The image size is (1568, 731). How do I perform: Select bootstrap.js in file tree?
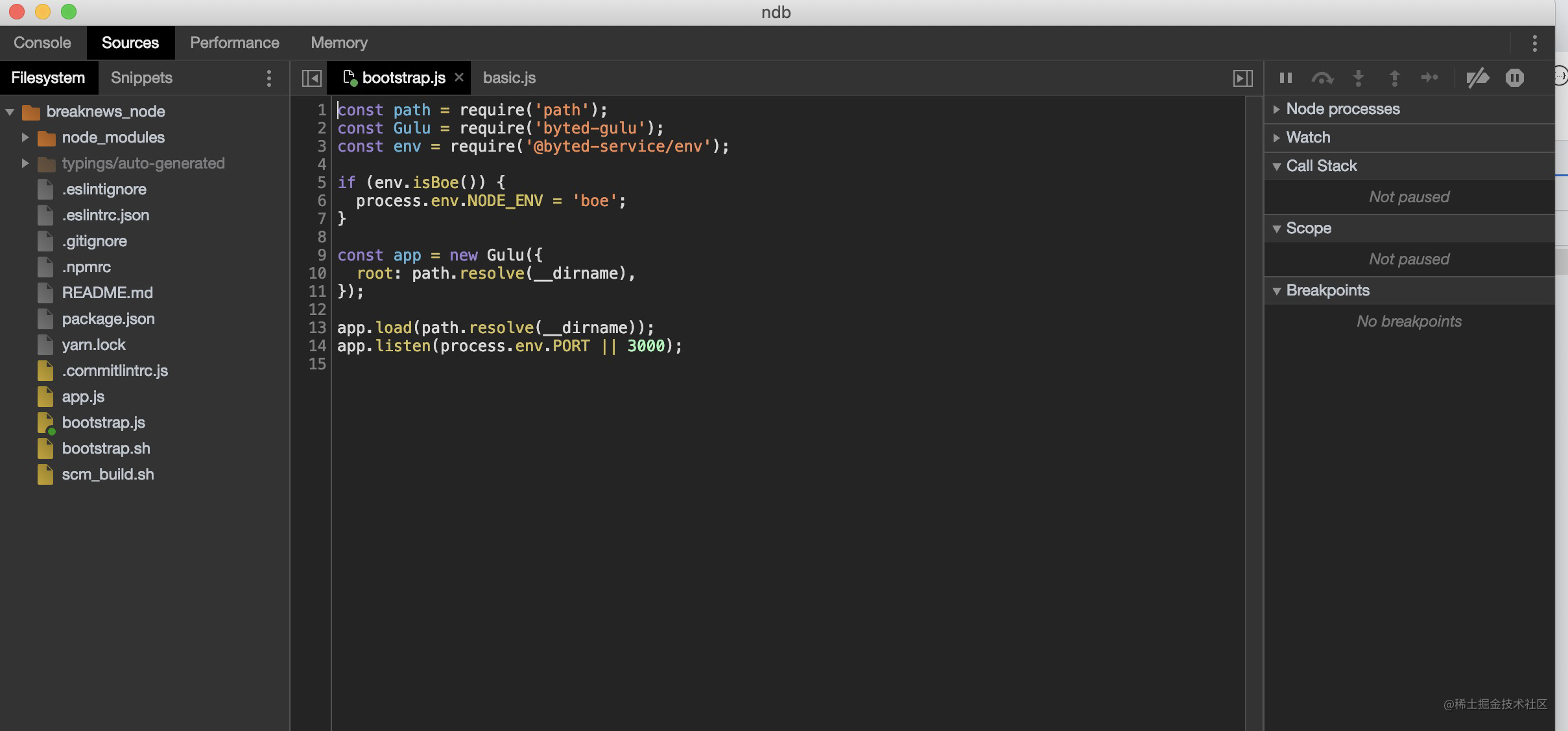[x=103, y=423]
